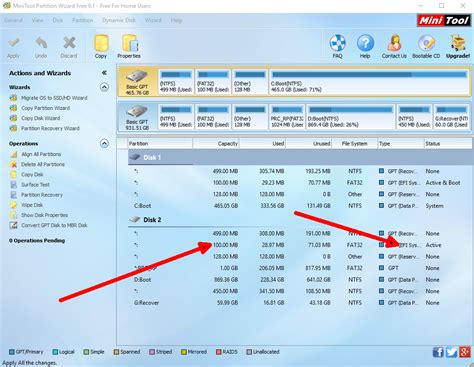Start the Copy Partition Wizard
Image resolution: width=474 pixels, height=367 pixels.
pos(40,108)
